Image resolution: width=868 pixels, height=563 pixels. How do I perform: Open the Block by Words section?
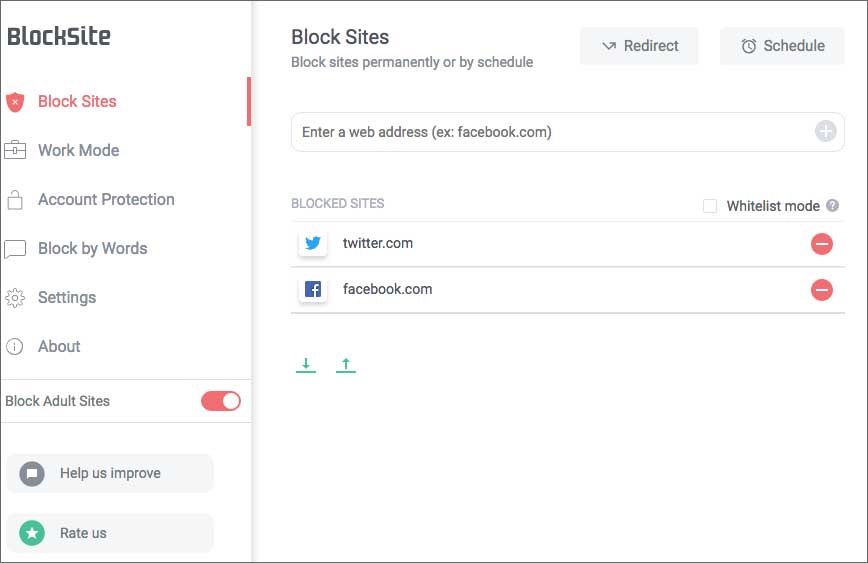pyautogui.click(x=92, y=249)
